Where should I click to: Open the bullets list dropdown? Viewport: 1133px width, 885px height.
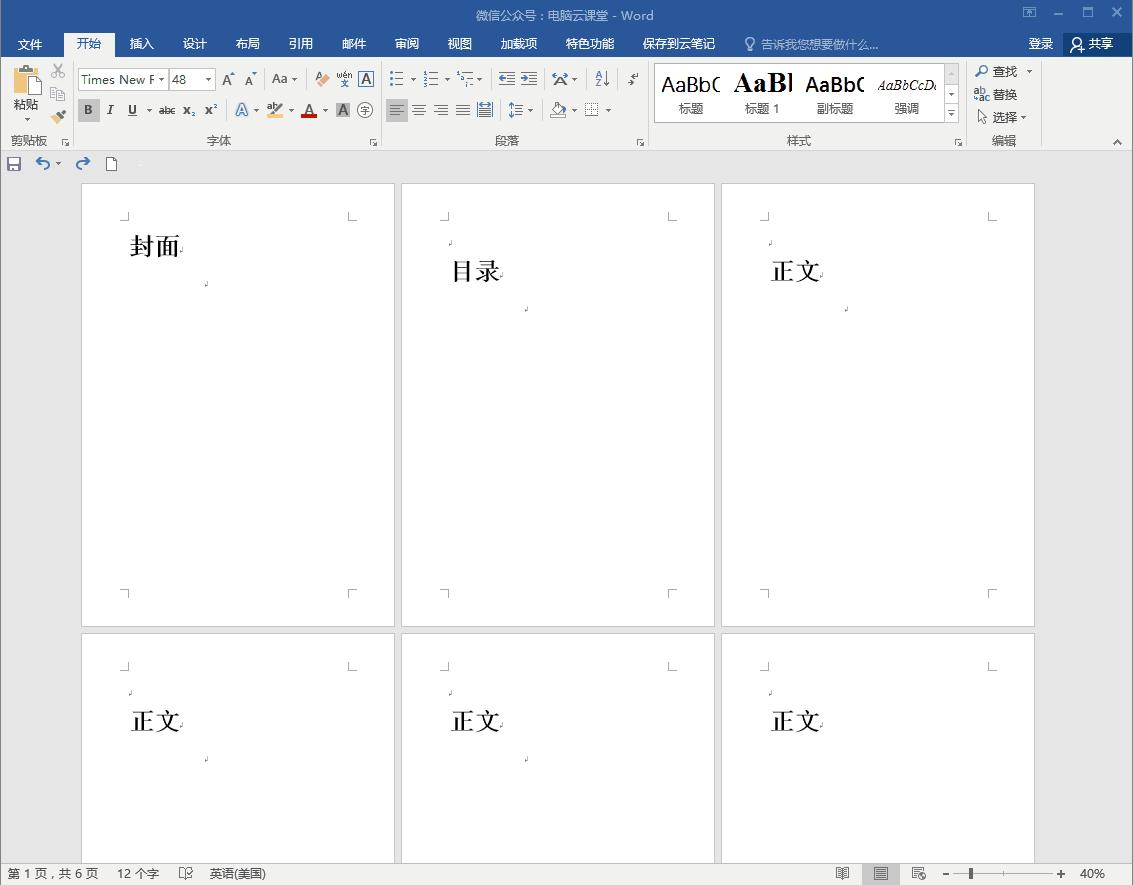[x=413, y=79]
